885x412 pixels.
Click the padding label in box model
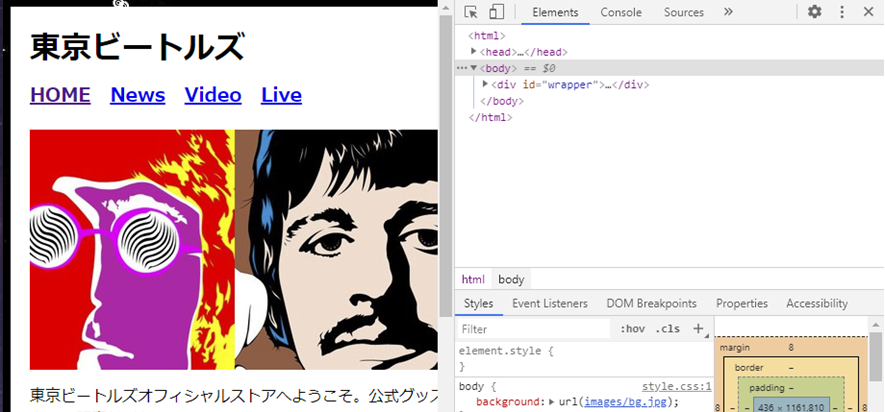[766, 388]
